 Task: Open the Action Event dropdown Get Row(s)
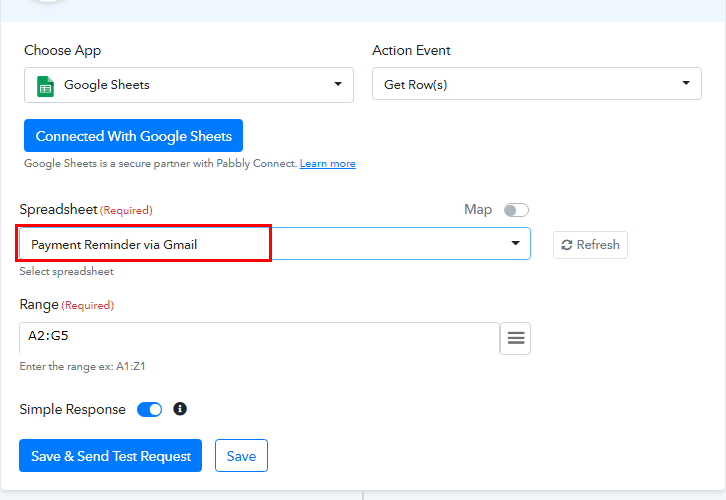click(537, 84)
